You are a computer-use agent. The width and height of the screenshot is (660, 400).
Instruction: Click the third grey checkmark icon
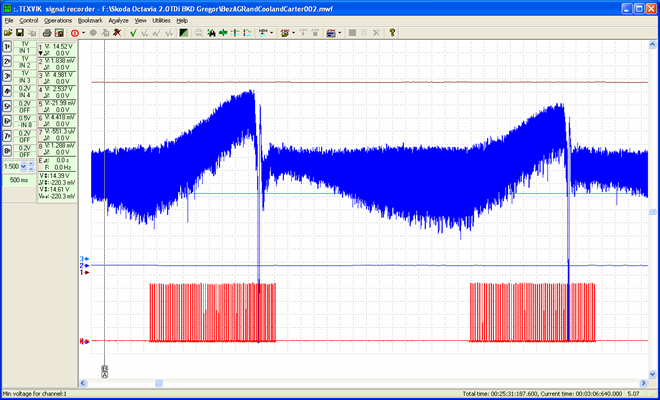pos(157,33)
